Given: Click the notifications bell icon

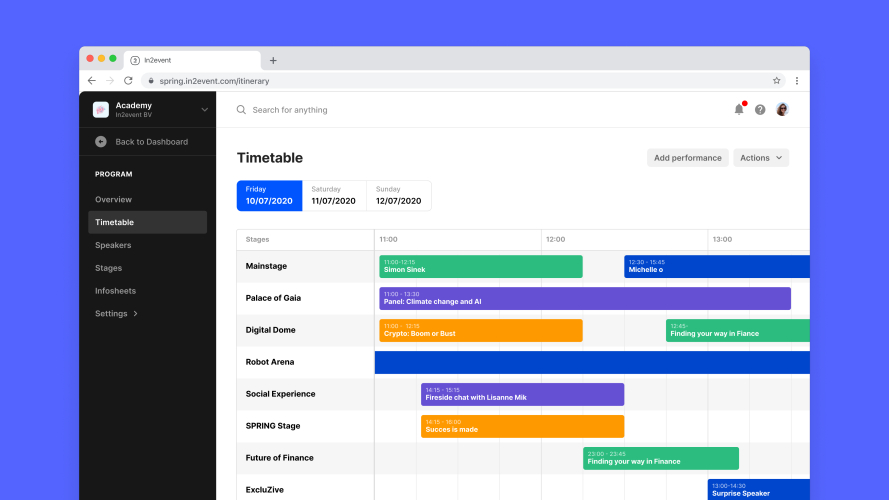Looking at the screenshot, I should [x=739, y=109].
